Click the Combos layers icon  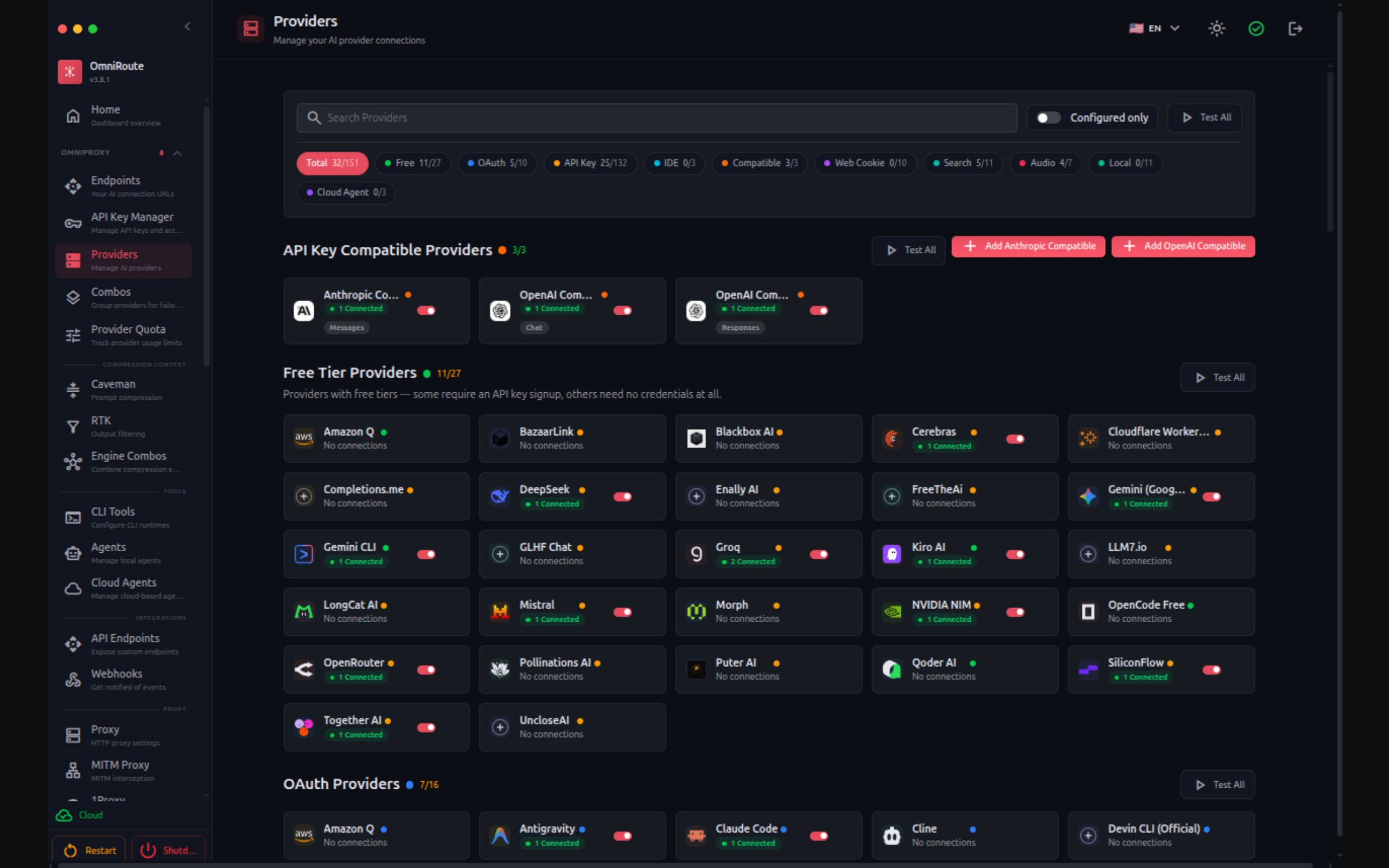click(x=73, y=297)
